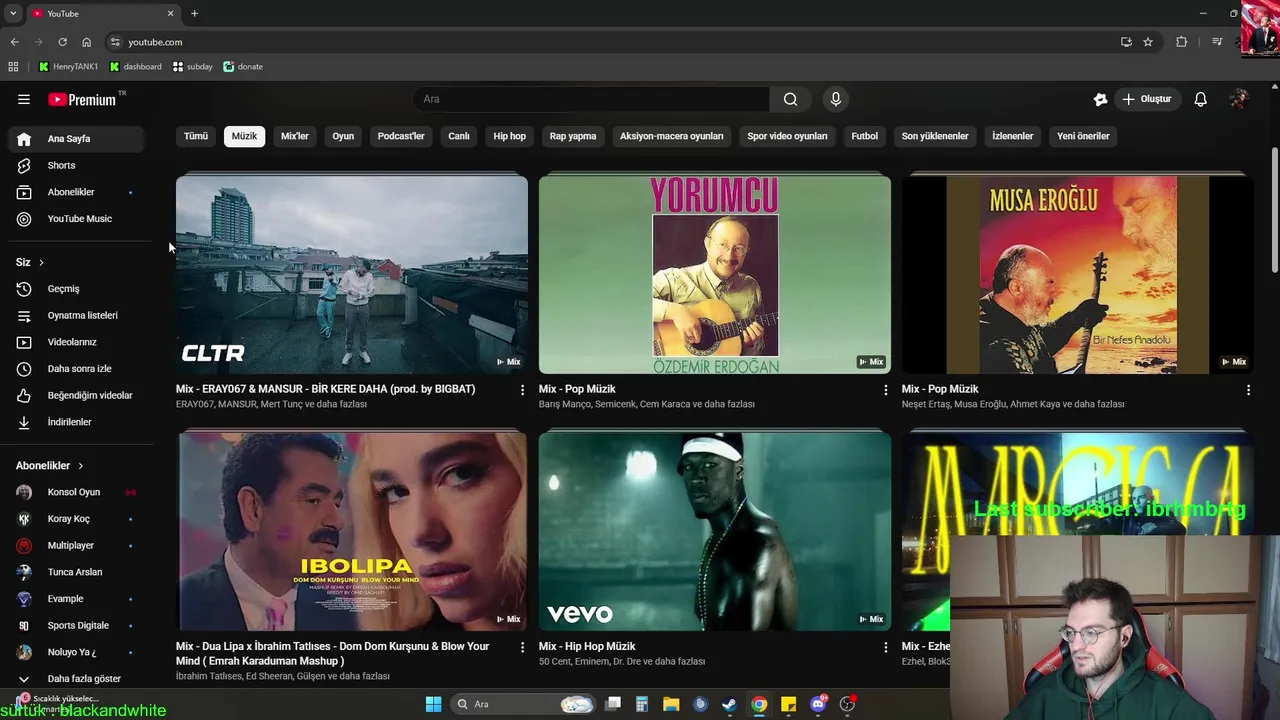Open Steam from the taskbar
The width and height of the screenshot is (1280, 720).
(x=729, y=704)
